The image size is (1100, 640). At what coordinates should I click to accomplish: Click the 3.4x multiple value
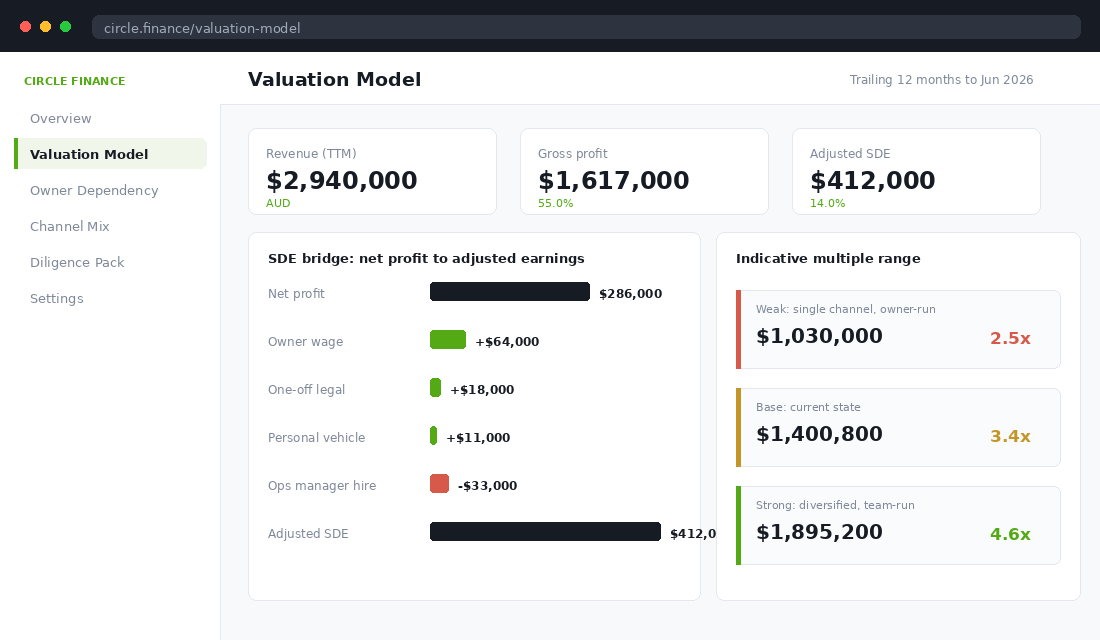click(1010, 436)
